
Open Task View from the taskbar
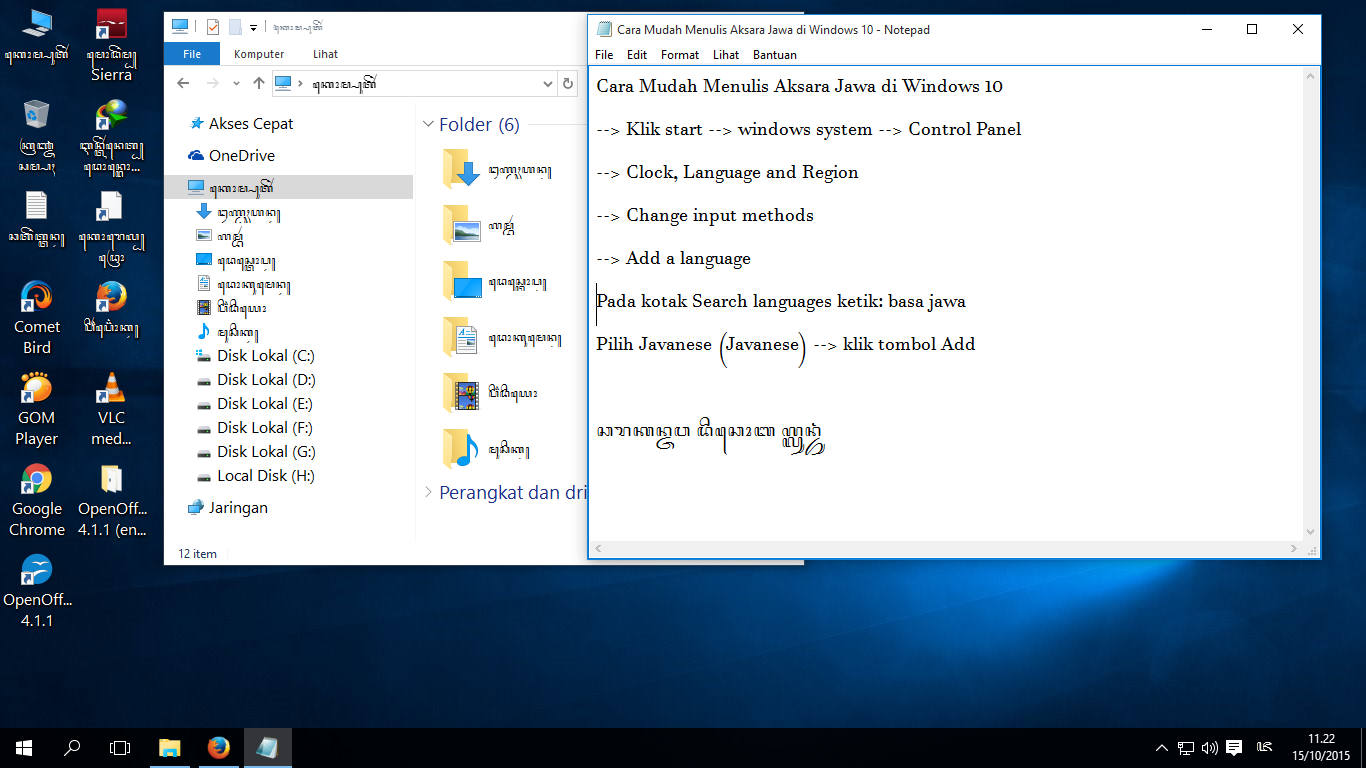[x=120, y=747]
